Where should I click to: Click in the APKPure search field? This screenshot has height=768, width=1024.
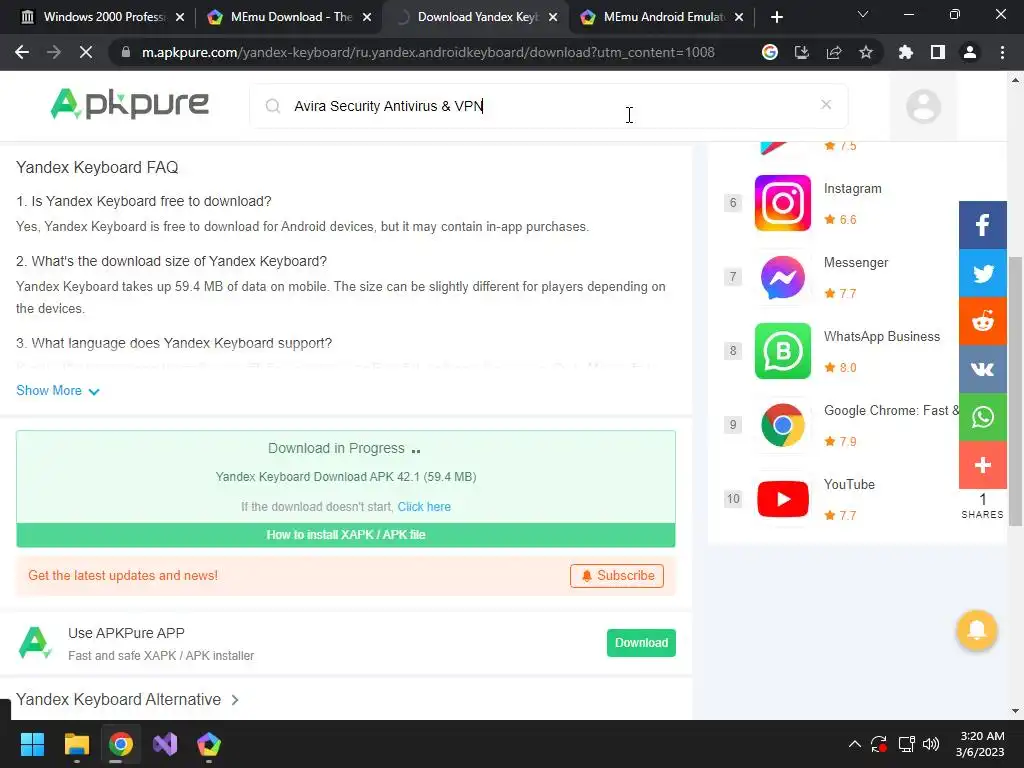(x=549, y=106)
